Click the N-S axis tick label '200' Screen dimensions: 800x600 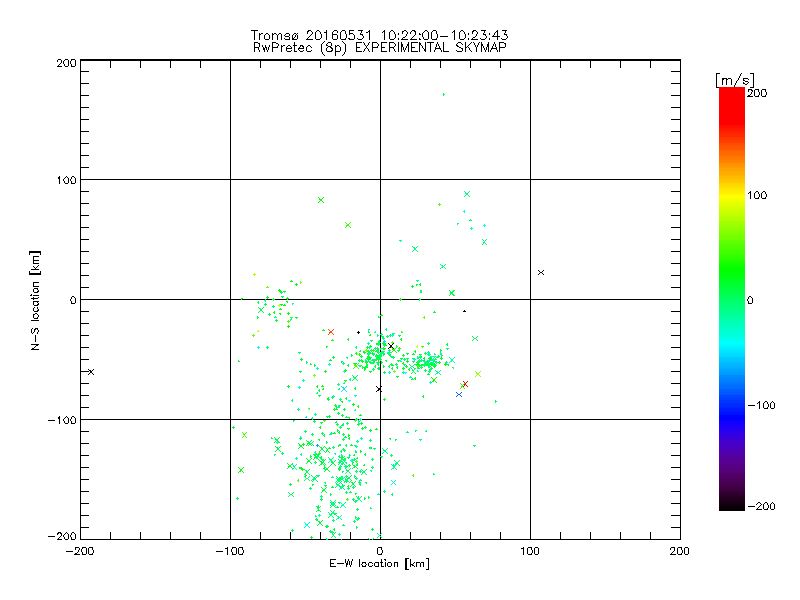66,63
